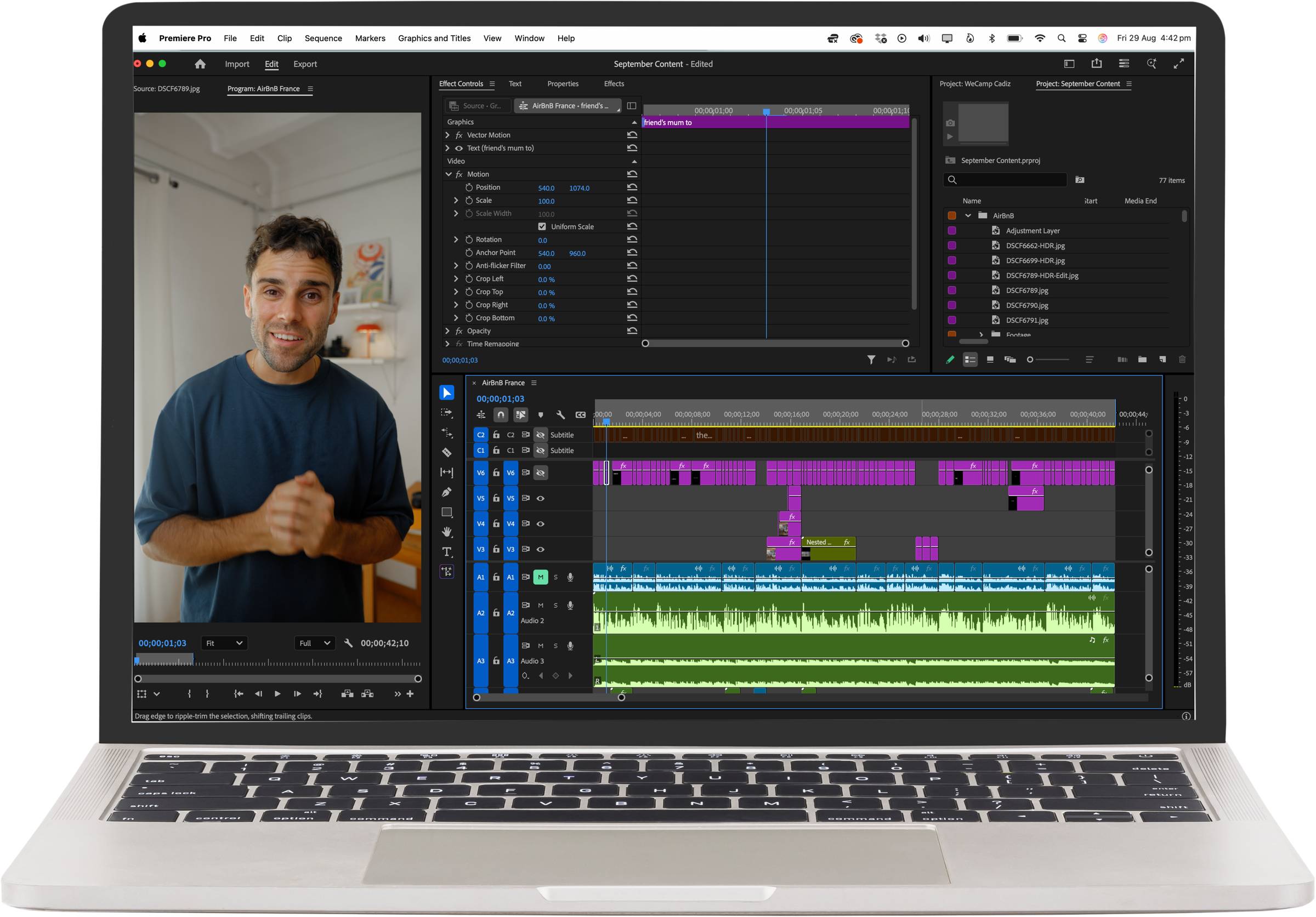Open Quick Export share icon in header

point(1097,64)
